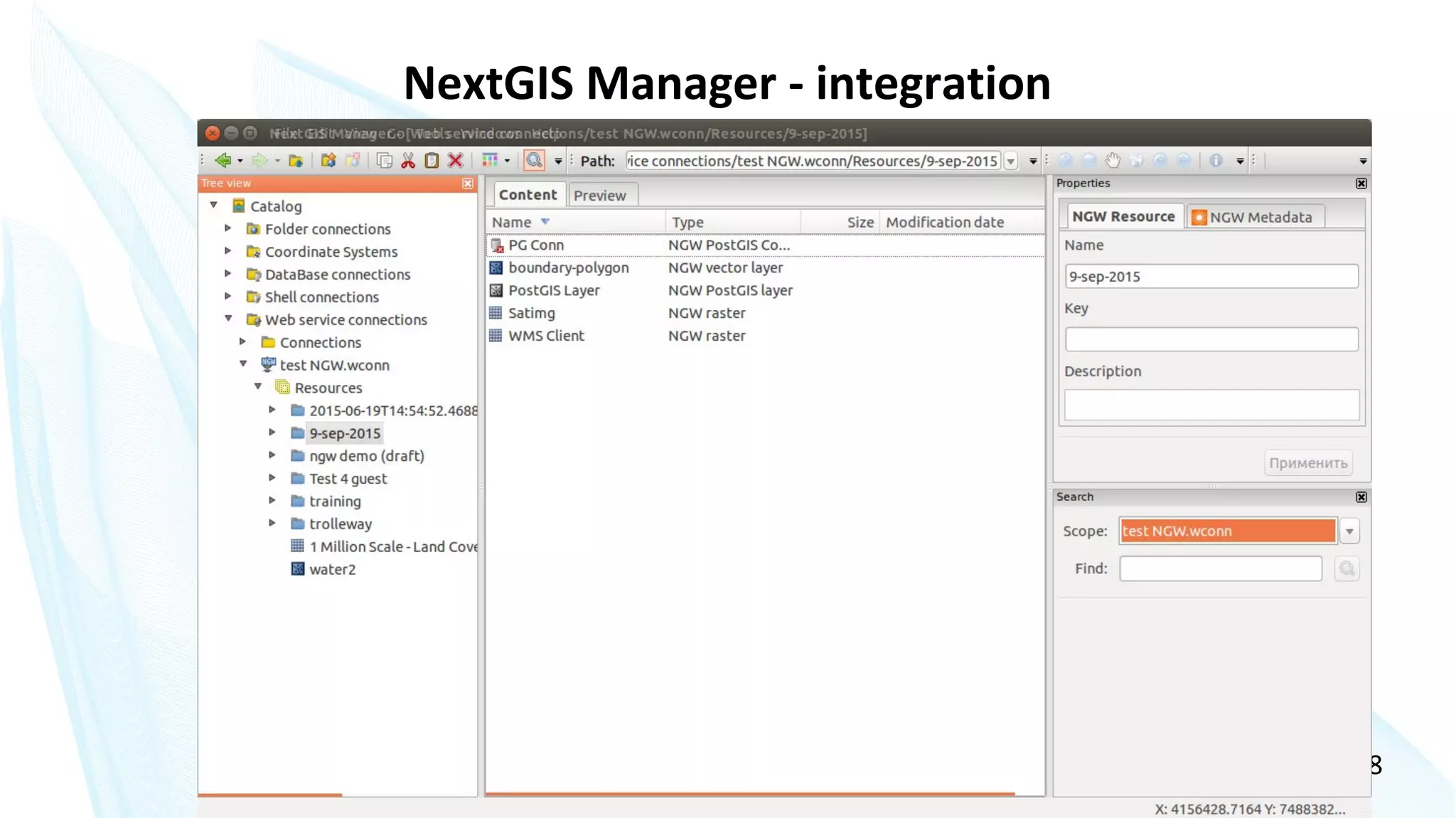Select water2 layer in tree
This screenshot has height=818, width=1456.
332,569
